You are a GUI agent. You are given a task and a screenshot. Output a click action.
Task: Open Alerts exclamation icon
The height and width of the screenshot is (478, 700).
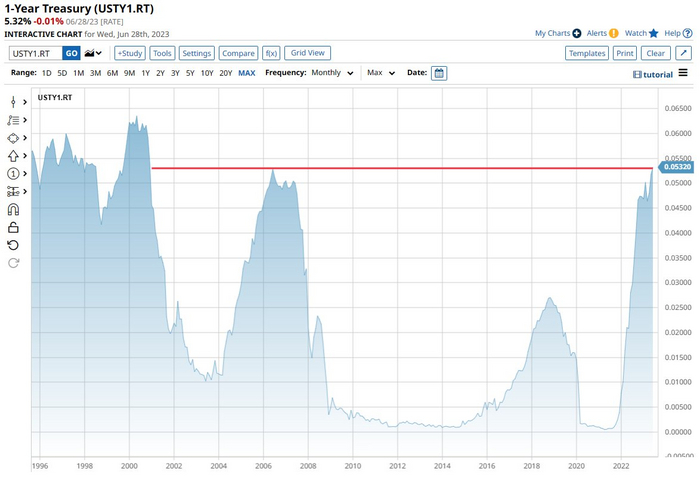614,33
